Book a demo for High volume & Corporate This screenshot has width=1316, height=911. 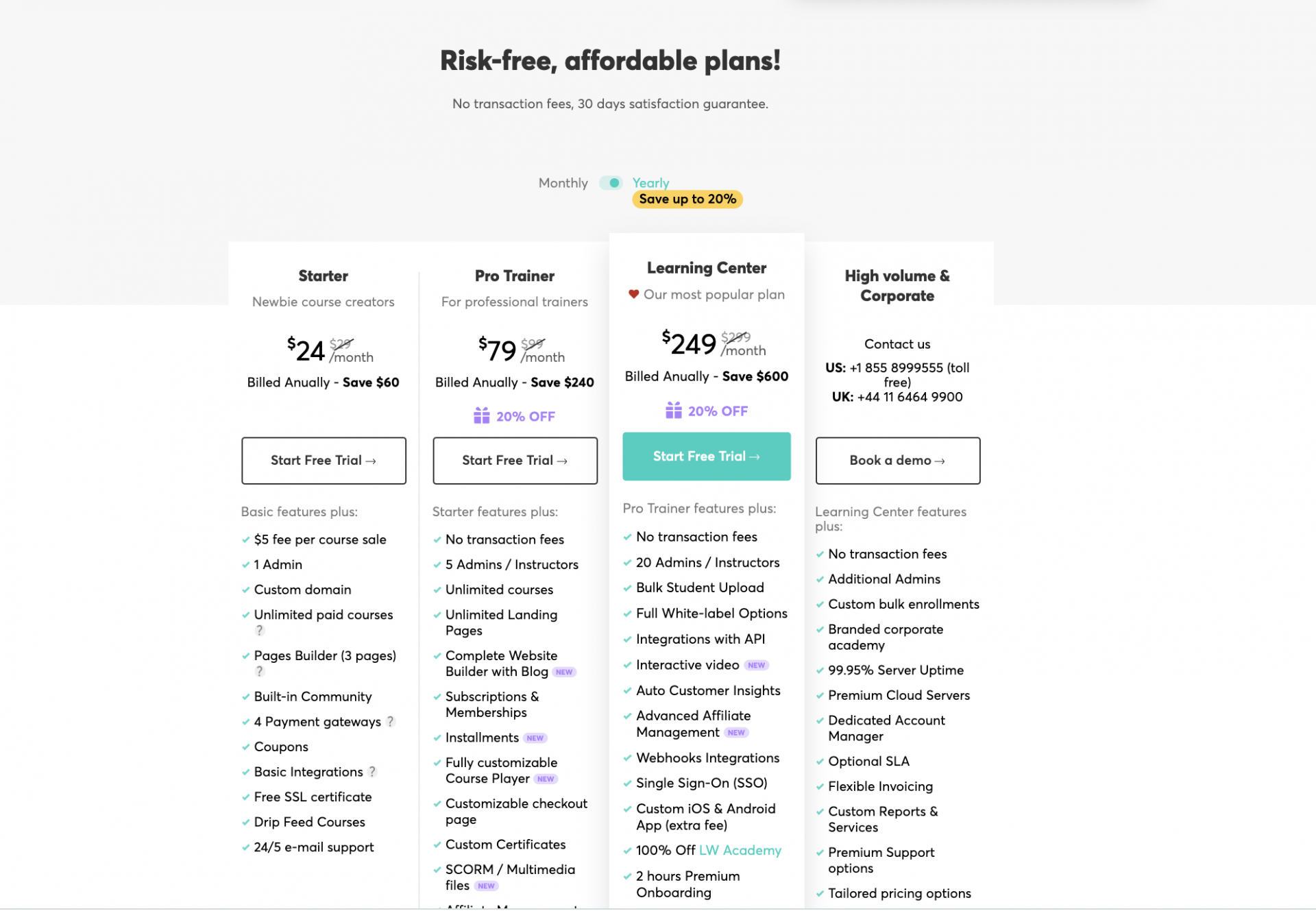tap(897, 461)
